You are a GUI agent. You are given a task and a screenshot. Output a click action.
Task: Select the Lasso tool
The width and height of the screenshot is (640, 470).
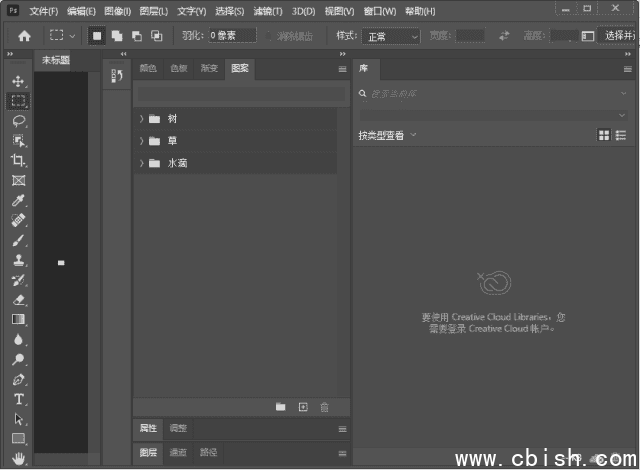click(x=18, y=121)
